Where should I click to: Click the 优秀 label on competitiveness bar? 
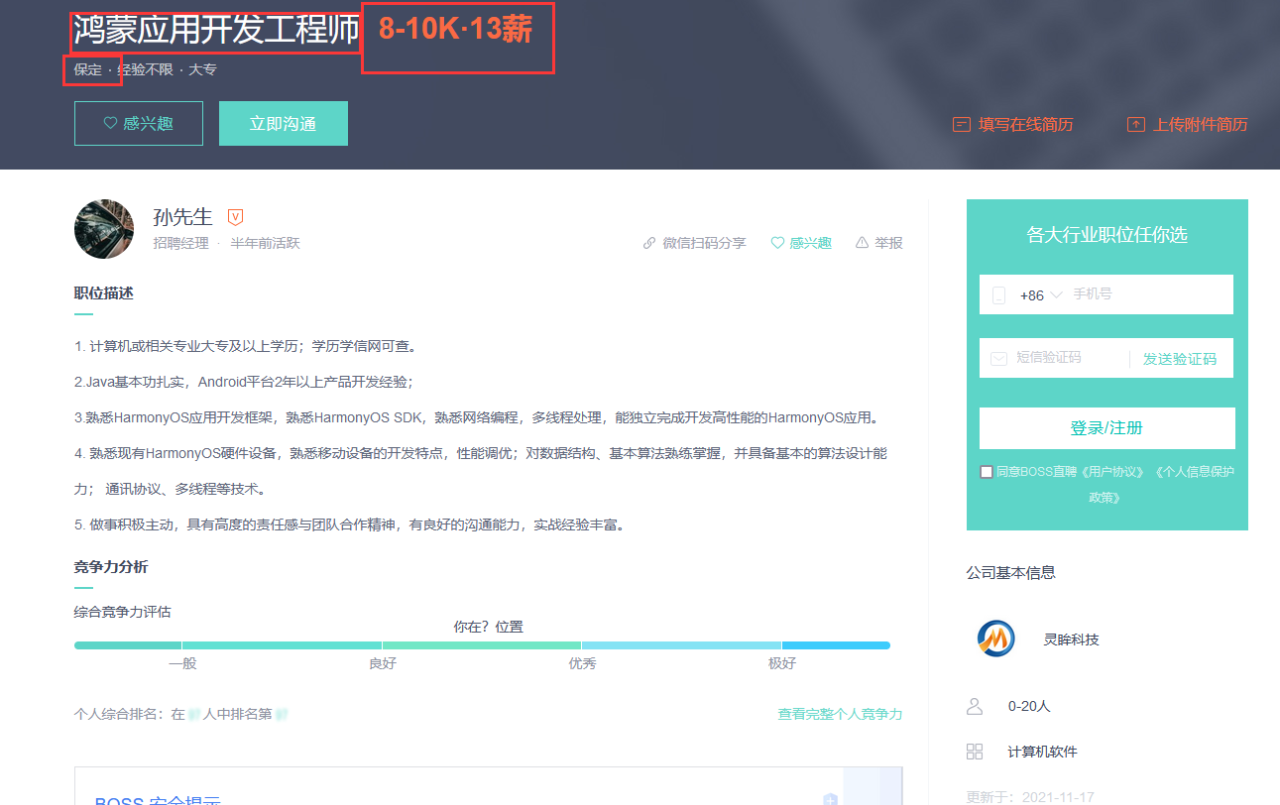click(x=582, y=663)
